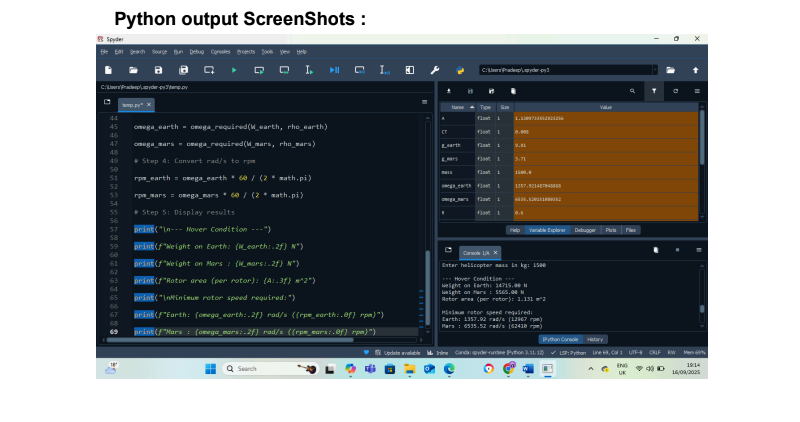Viewport: 800px width, 422px height.
Task: Click the Windows taskbar Search box
Action: pyautogui.click(x=270, y=368)
